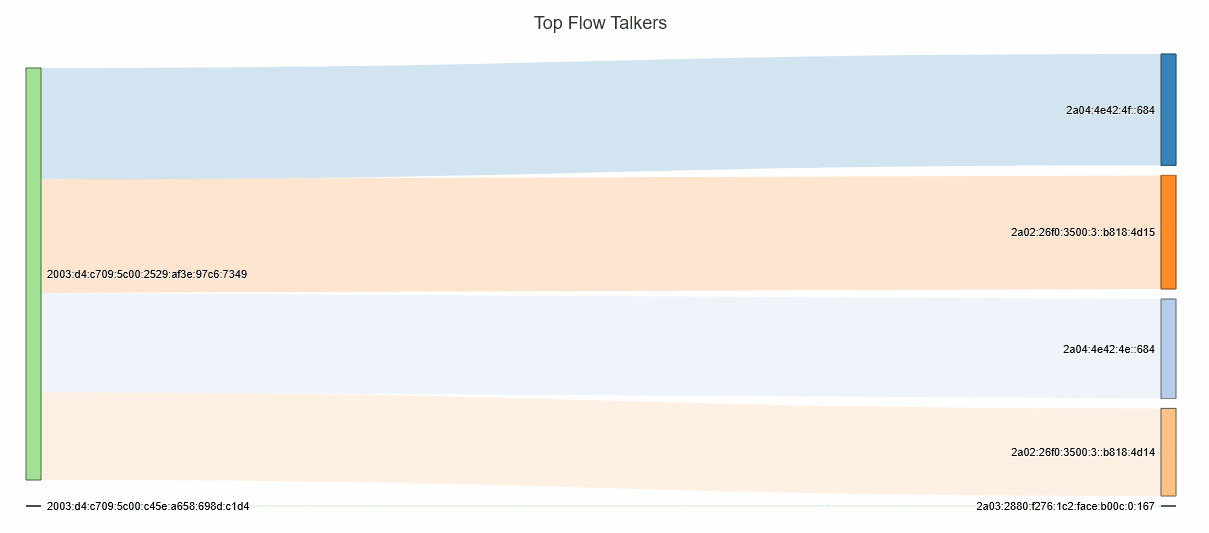Viewport: 1209px width, 533px height.
Task: Select the pale orange flow band to b818:4d14
Action: [x=600, y=443]
